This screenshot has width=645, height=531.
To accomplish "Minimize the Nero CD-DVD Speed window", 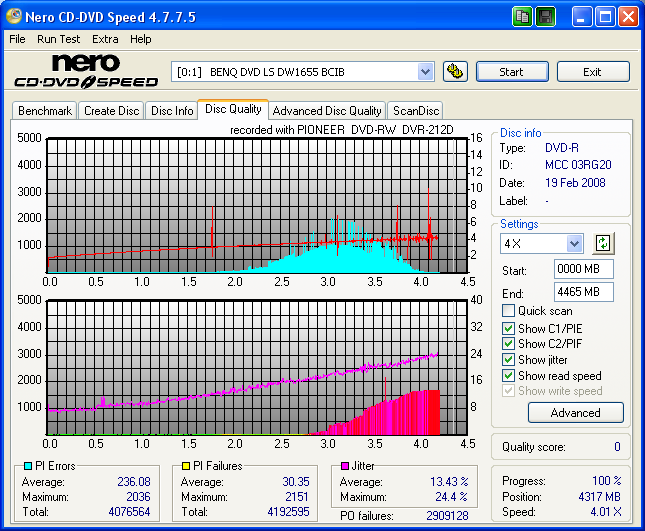I will (582, 17).
